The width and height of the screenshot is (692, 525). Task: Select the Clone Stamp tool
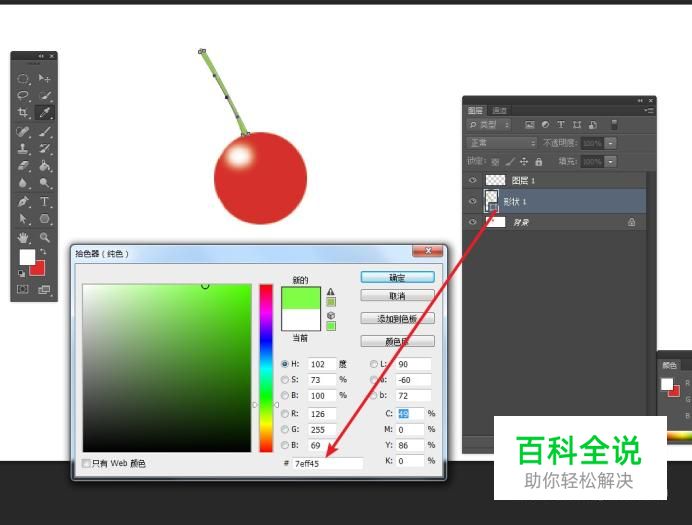click(23, 148)
